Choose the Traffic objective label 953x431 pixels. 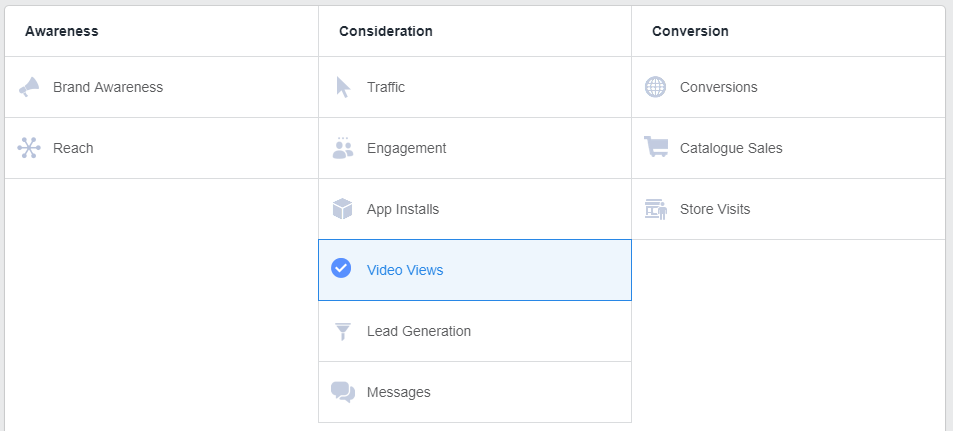click(386, 87)
